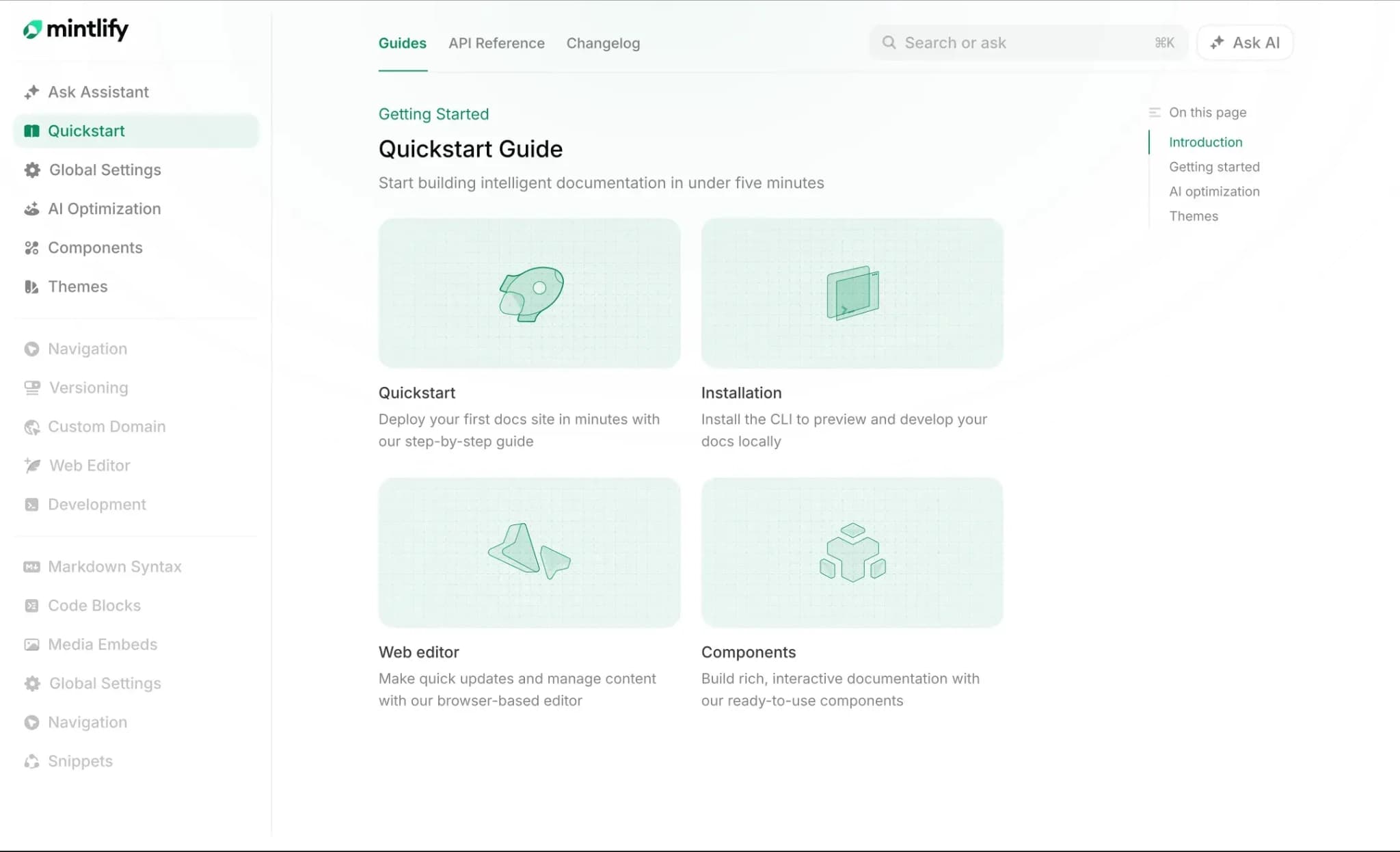Go to Getting started in the page outline
This screenshot has height=852, width=1400.
pos(1214,167)
